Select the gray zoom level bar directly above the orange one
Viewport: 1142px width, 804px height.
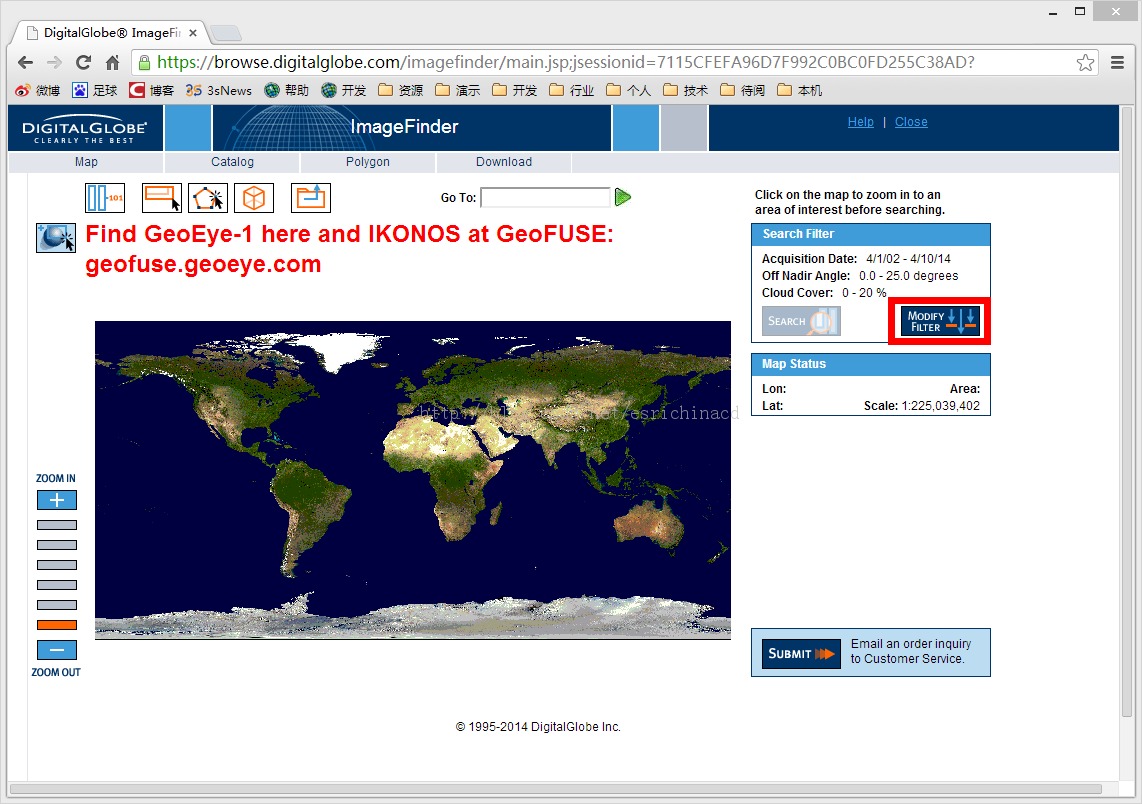(57, 604)
